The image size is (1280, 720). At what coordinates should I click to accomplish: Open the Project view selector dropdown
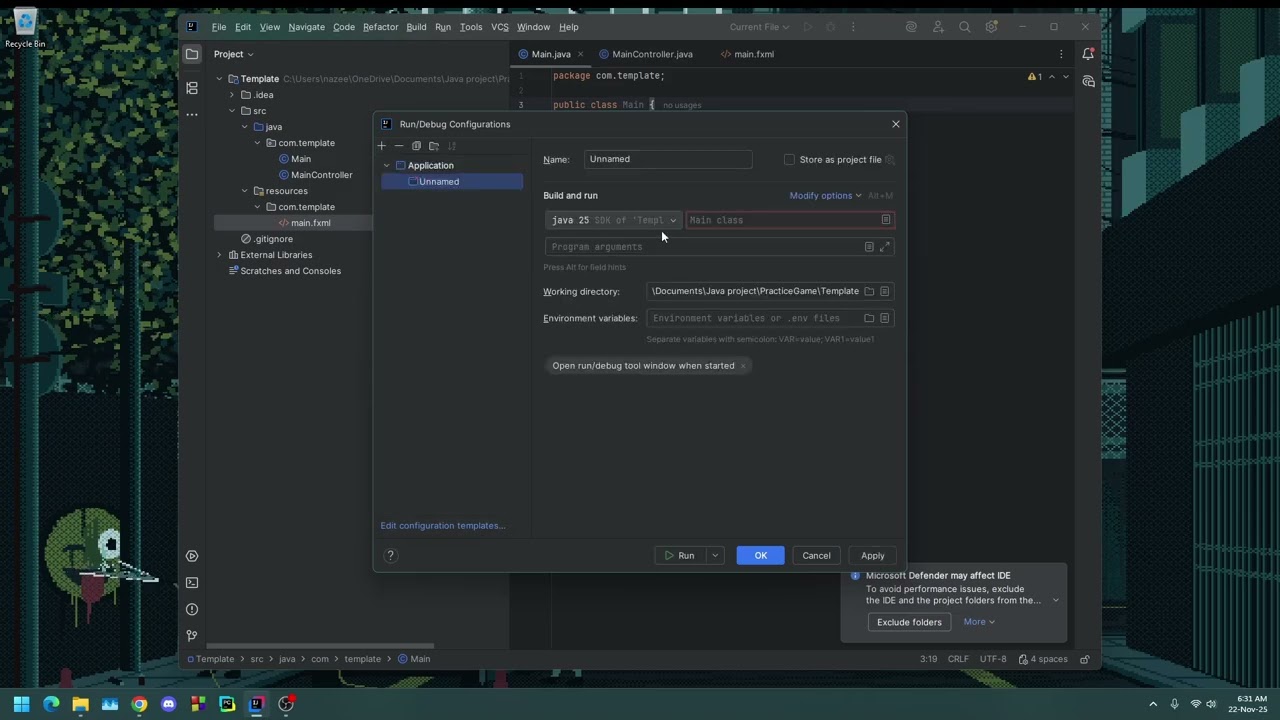(234, 55)
